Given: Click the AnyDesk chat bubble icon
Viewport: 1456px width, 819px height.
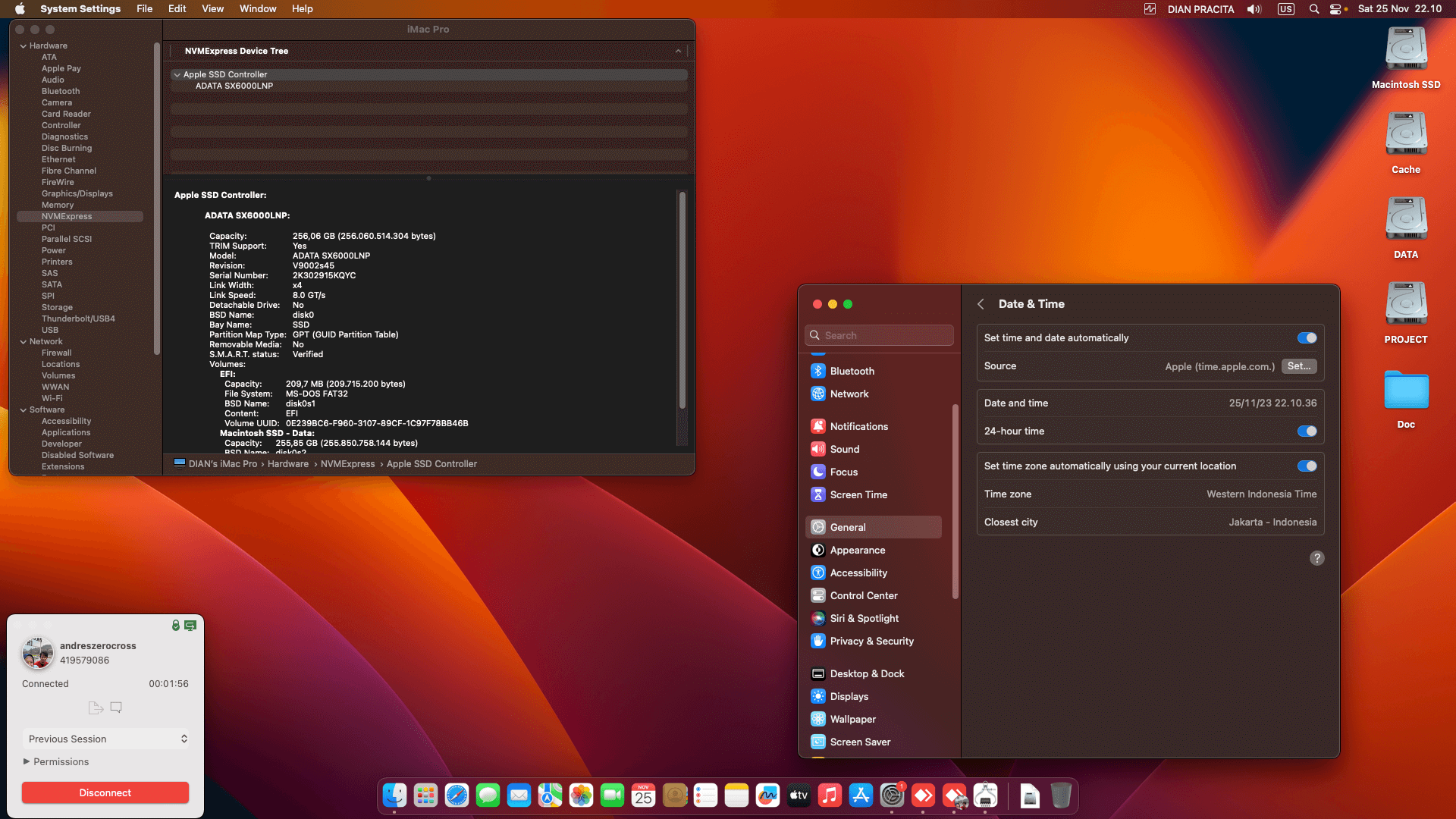Looking at the screenshot, I should click(x=116, y=708).
